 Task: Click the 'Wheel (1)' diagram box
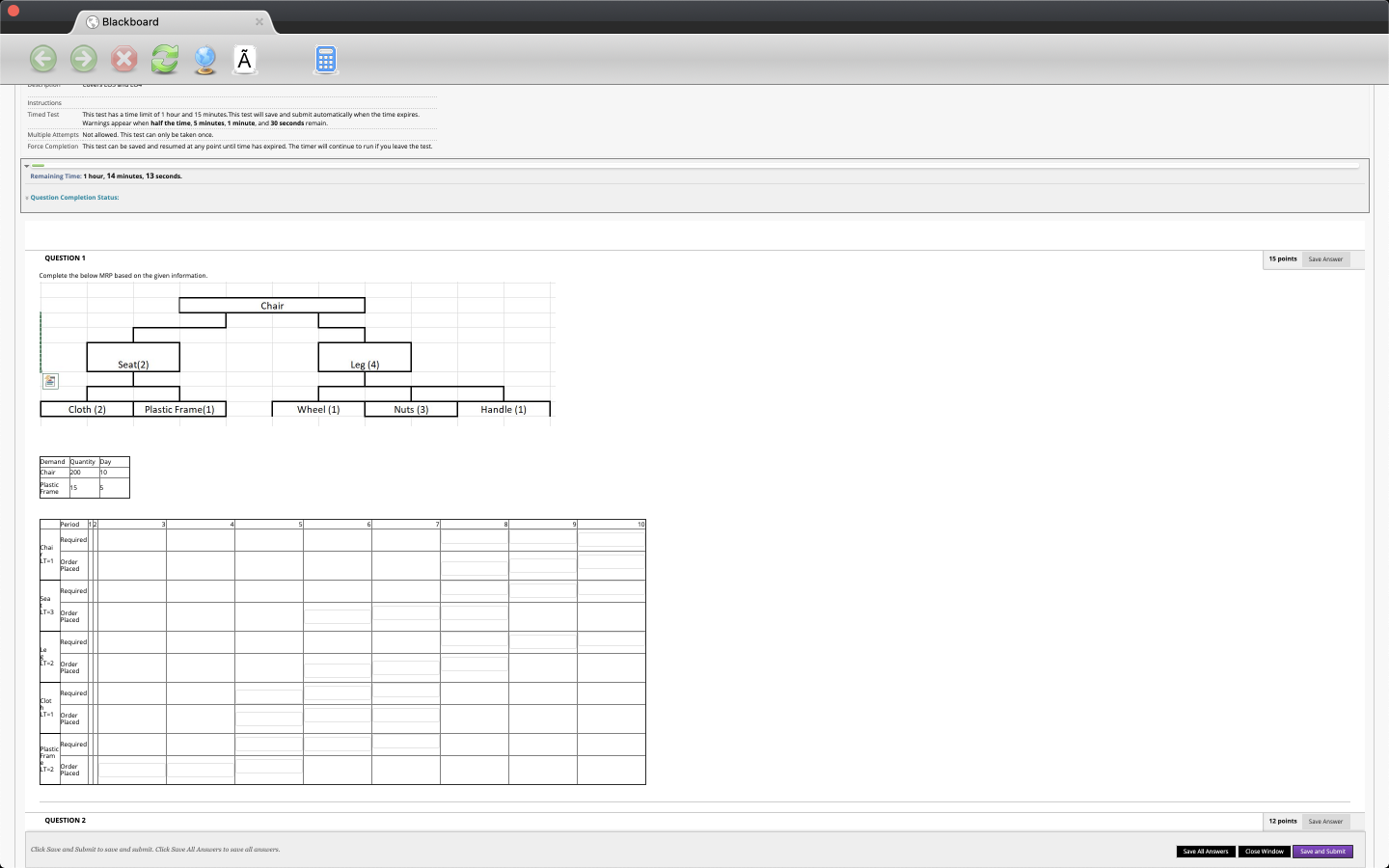point(318,409)
